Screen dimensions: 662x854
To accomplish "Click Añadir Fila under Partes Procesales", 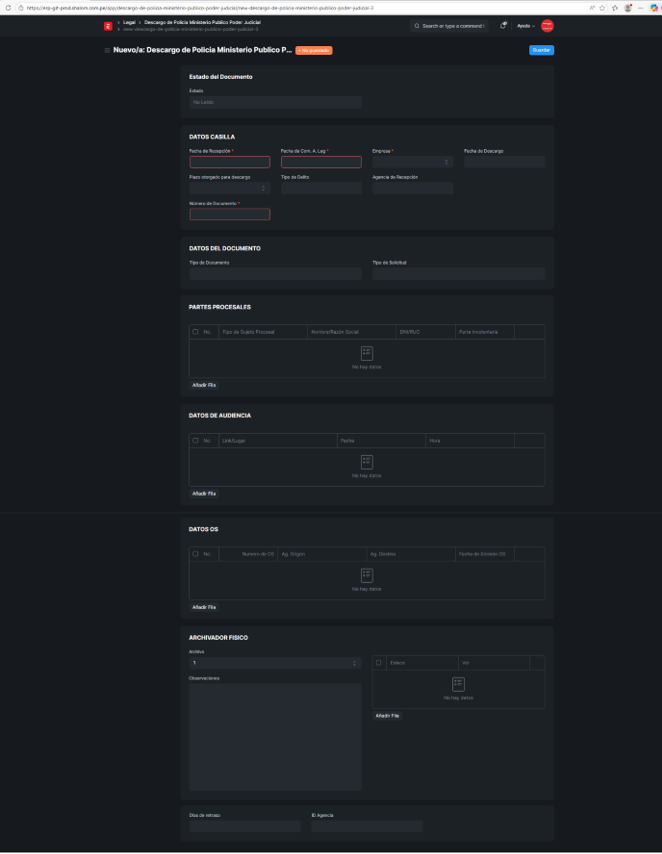I will (204, 384).
